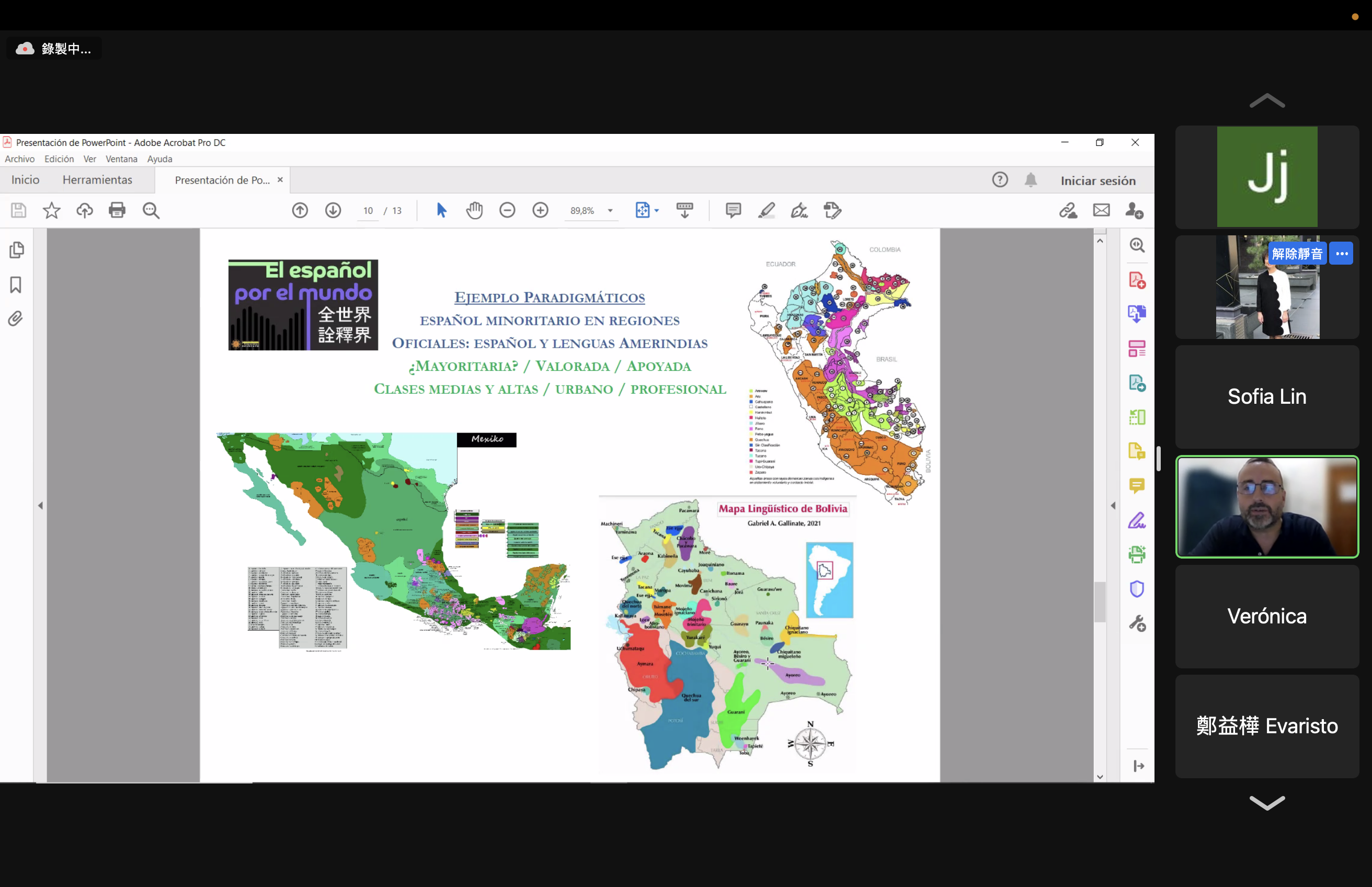Open the help question mark icon
Viewport: 1372px width, 887px height.
click(x=1000, y=180)
